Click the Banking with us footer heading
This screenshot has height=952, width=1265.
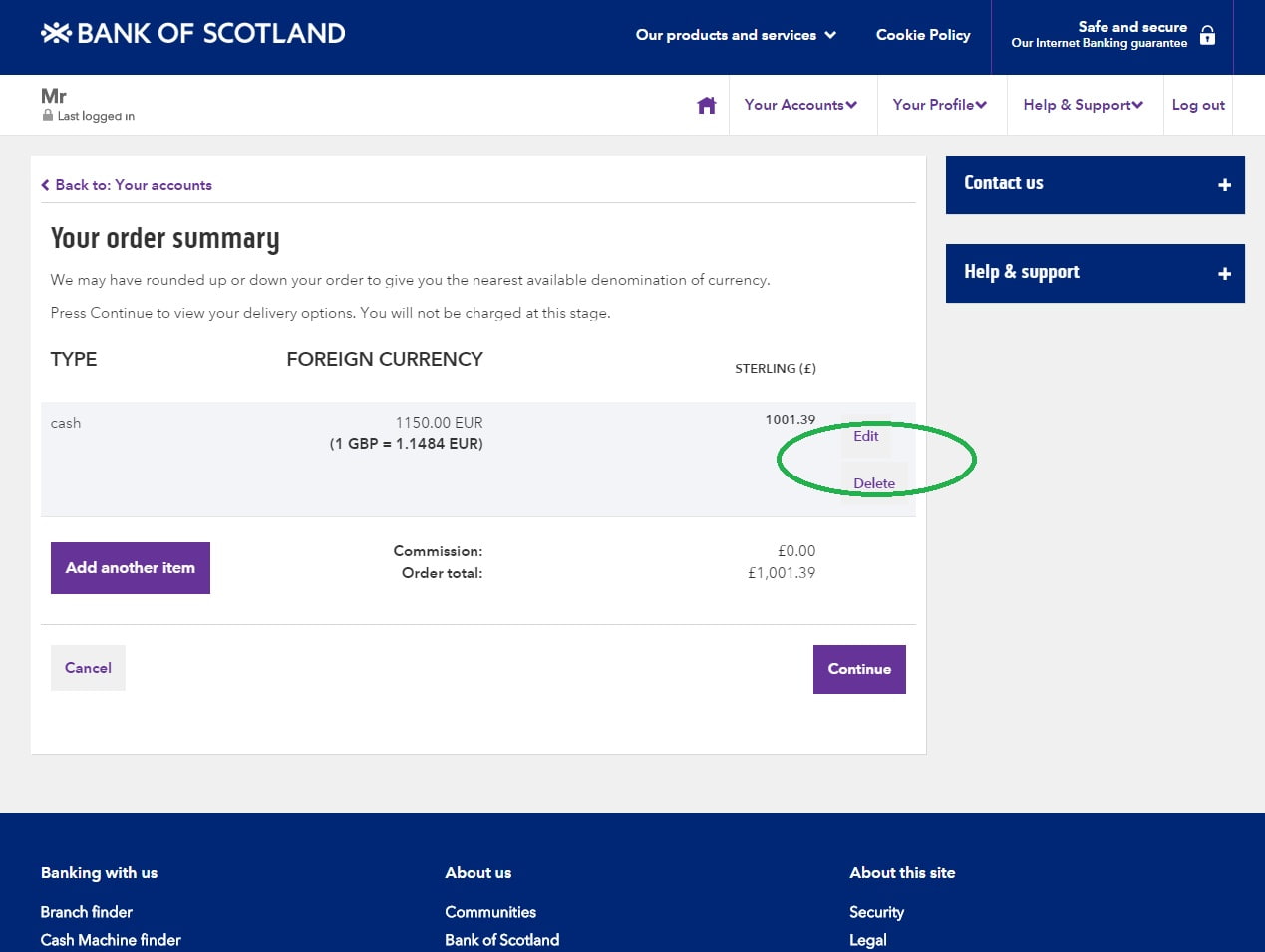coord(99,873)
